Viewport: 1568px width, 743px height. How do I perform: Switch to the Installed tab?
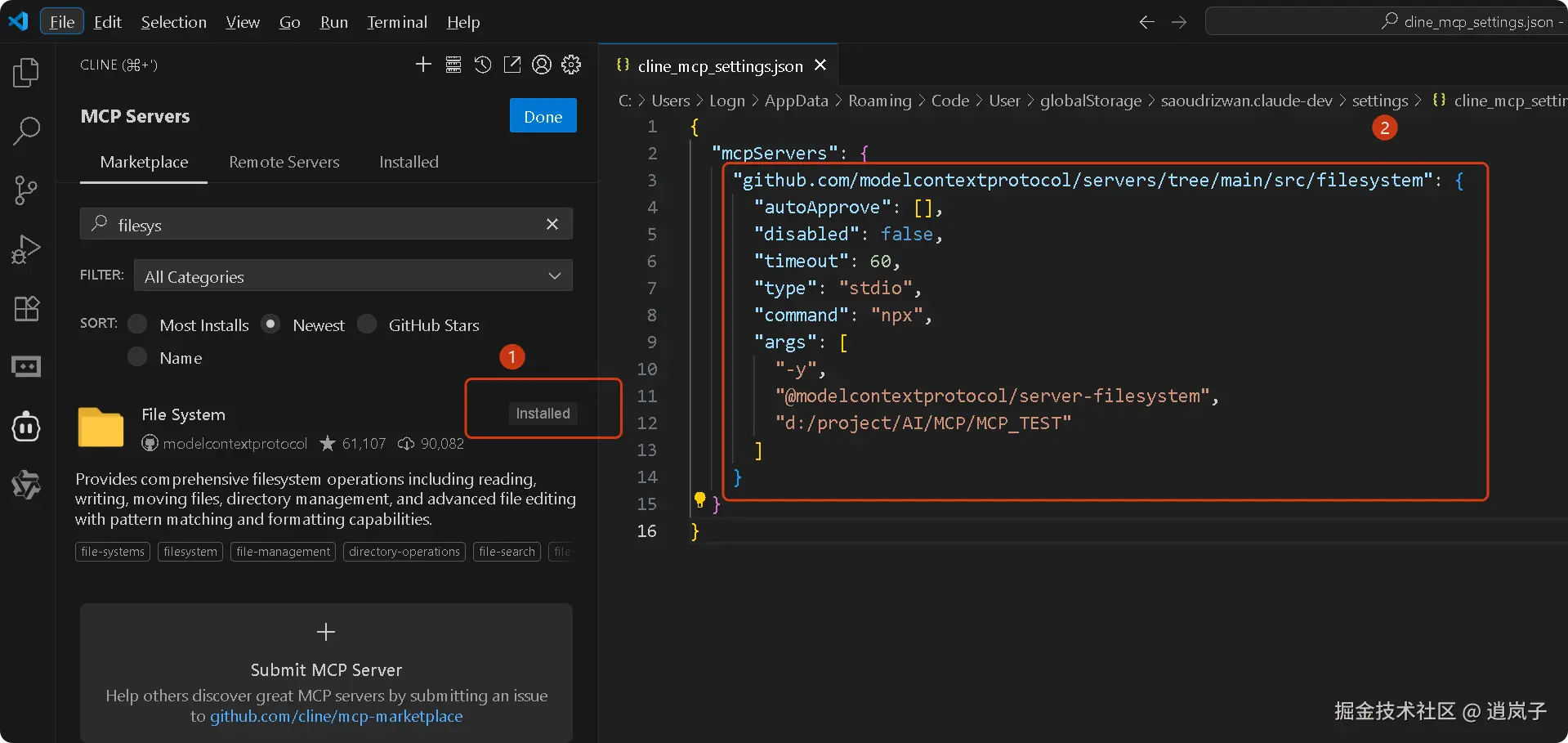point(409,162)
